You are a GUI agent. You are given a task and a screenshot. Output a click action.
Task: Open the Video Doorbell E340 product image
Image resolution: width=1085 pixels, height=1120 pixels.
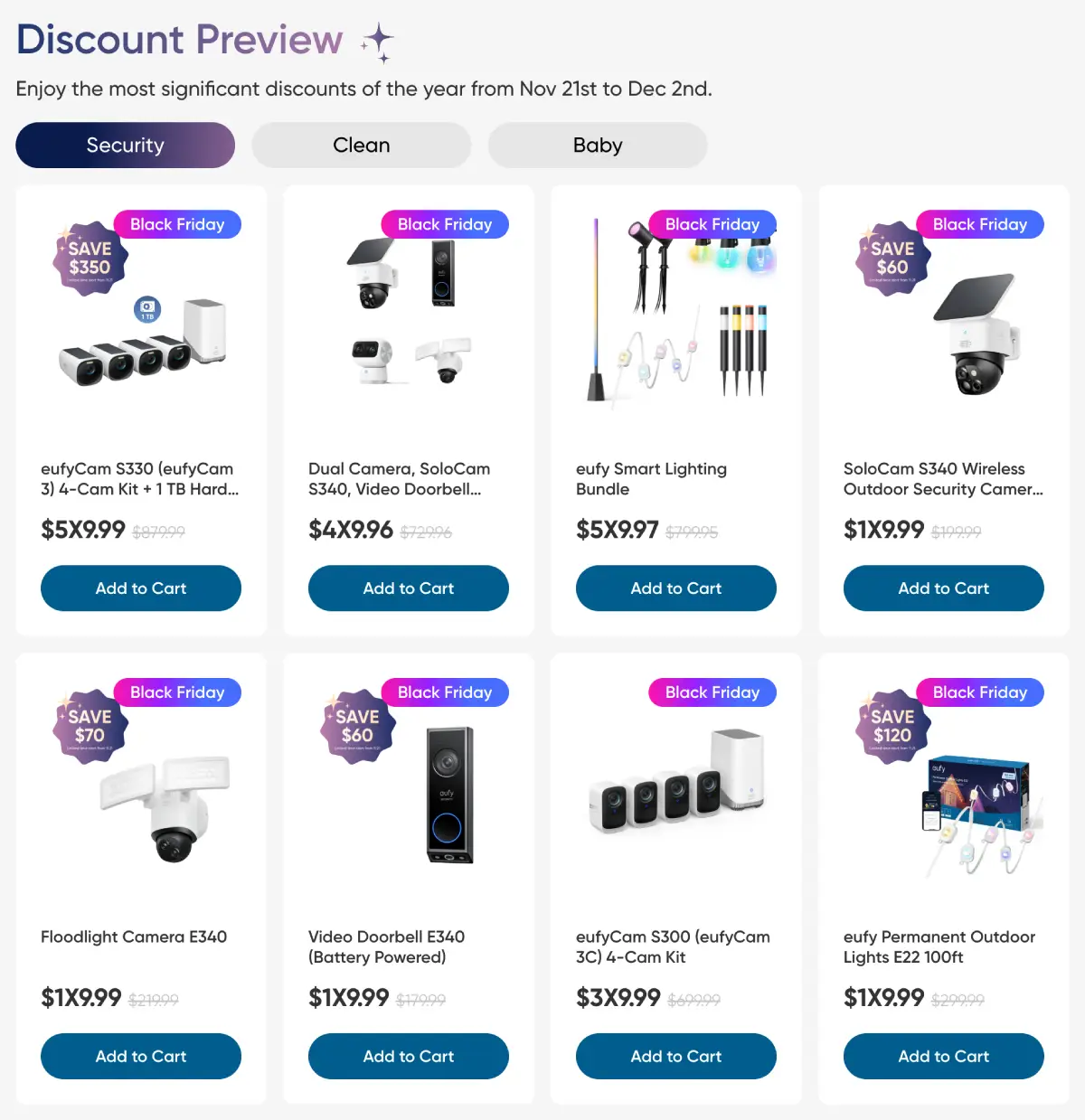[449, 795]
